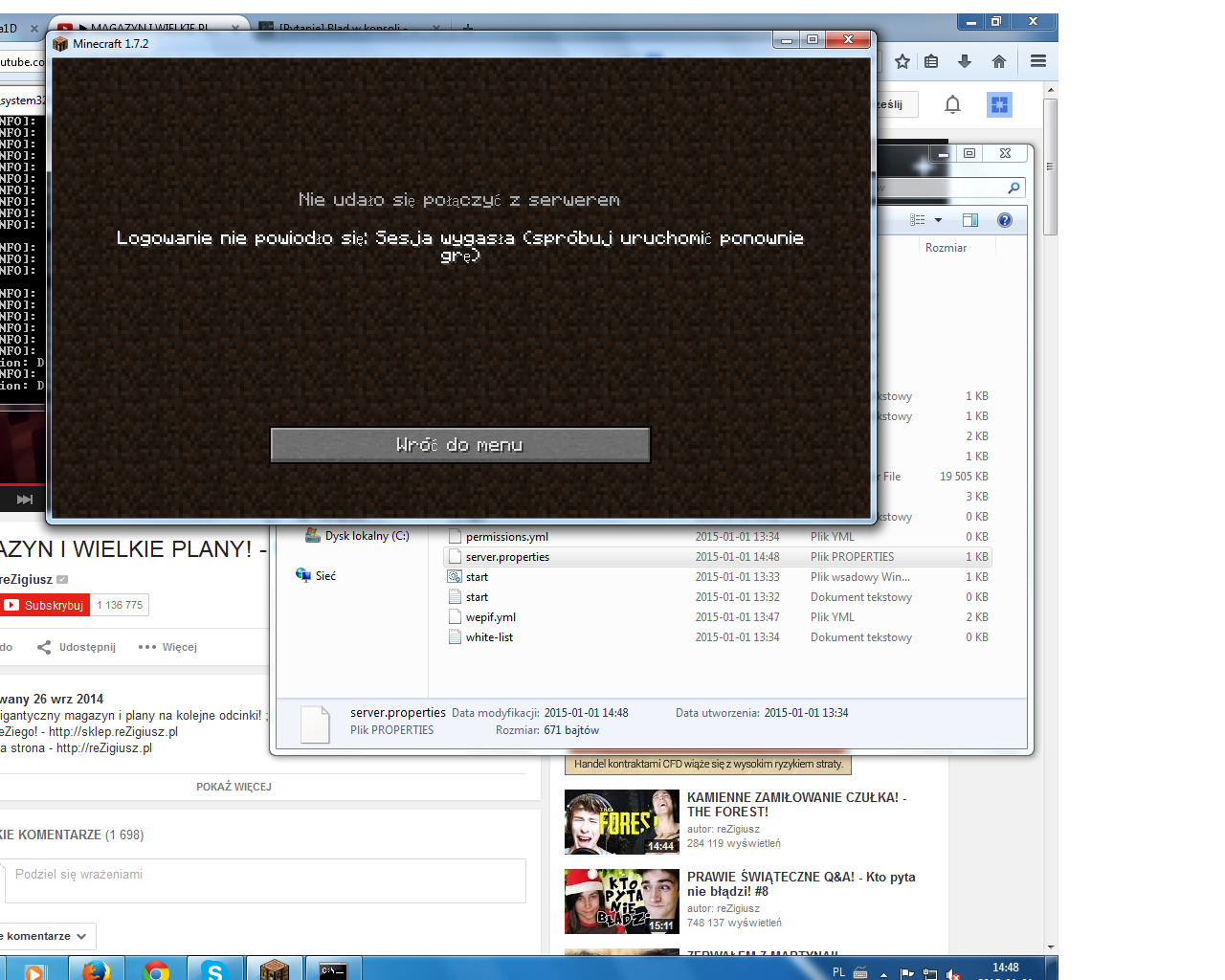
Task: Click the Explorer search magnifier icon
Action: pos(1013,188)
